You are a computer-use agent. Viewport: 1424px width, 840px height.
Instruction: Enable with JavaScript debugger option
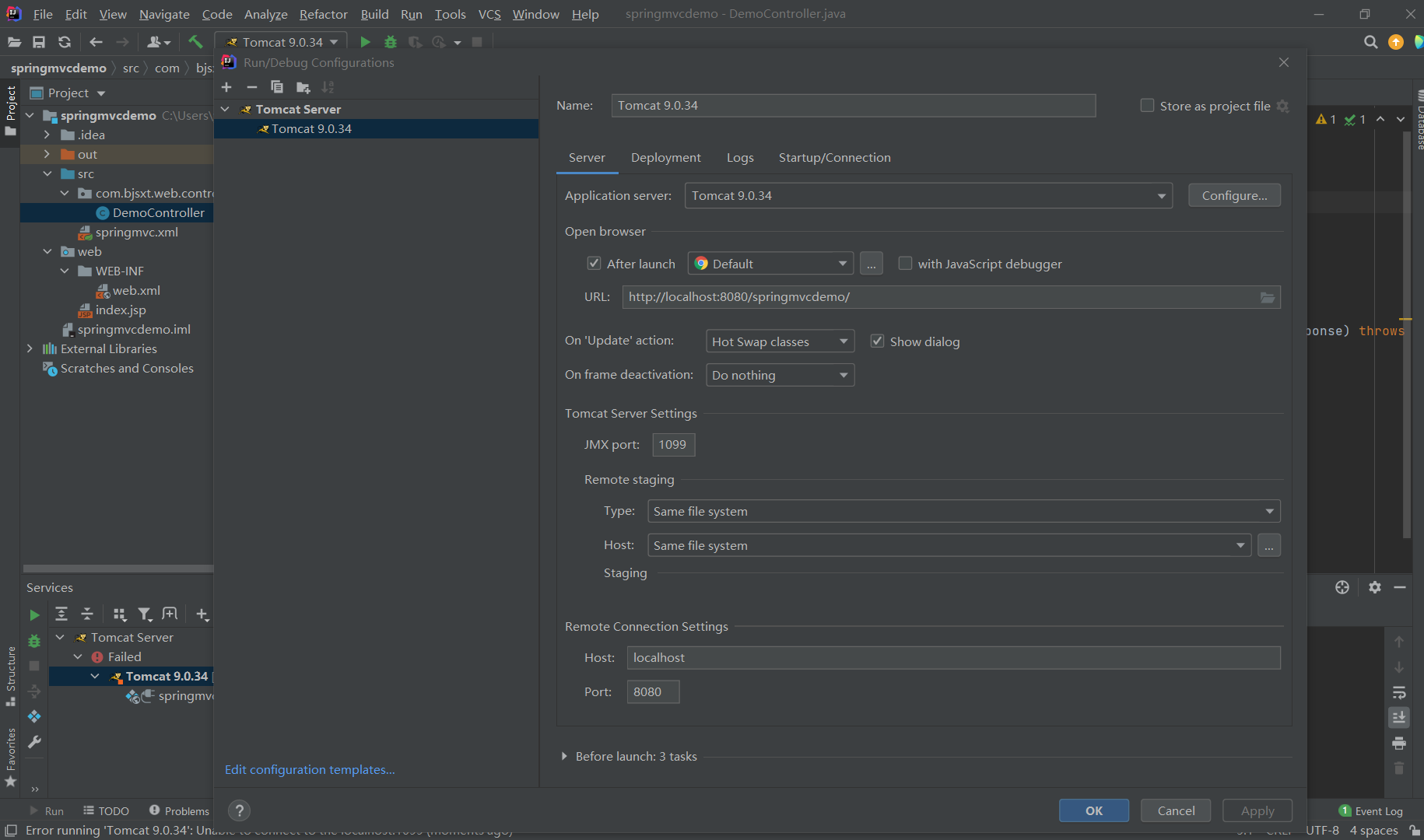pos(905,264)
